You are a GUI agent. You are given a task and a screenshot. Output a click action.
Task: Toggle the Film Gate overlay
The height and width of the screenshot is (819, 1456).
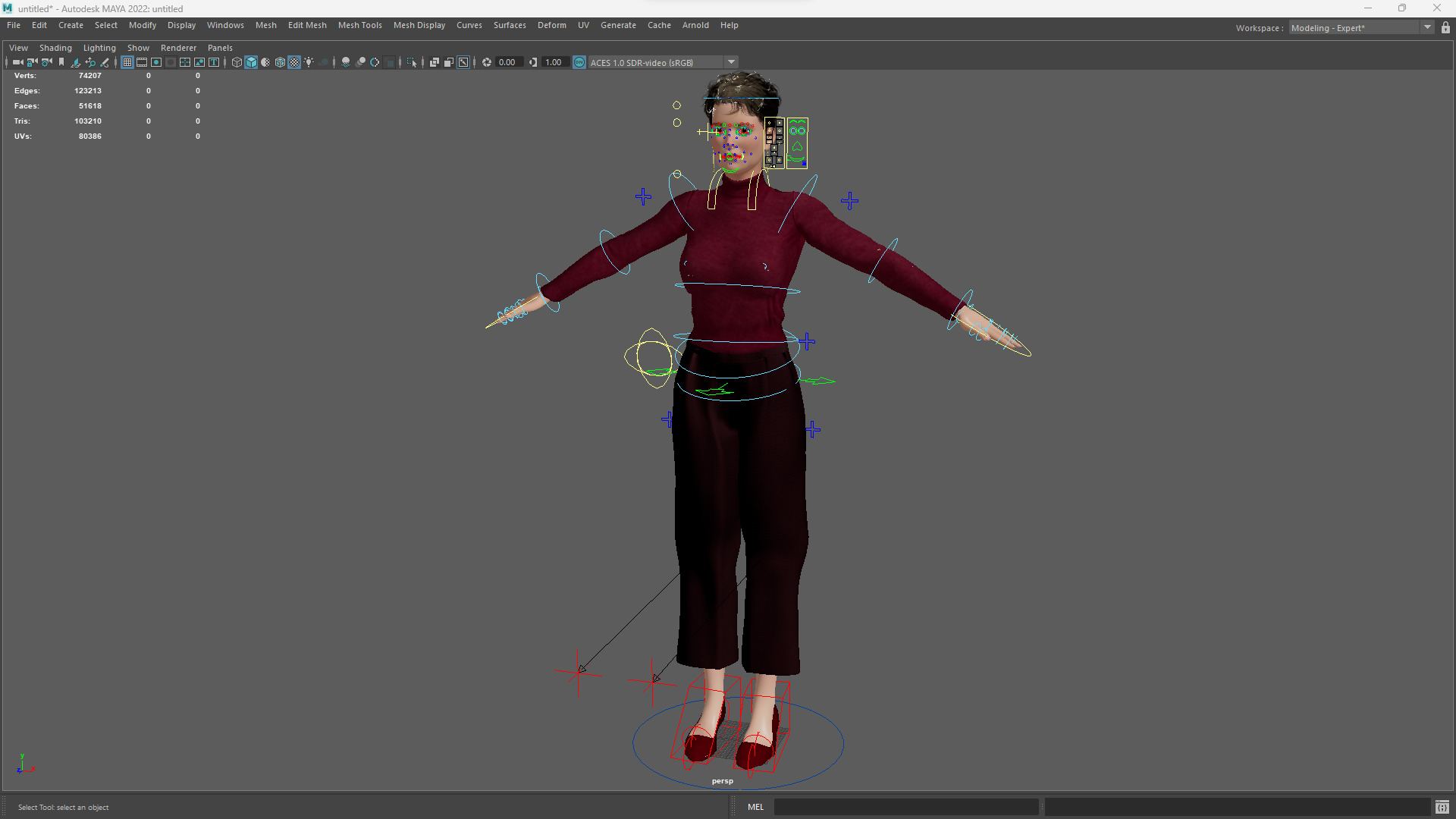click(x=142, y=62)
